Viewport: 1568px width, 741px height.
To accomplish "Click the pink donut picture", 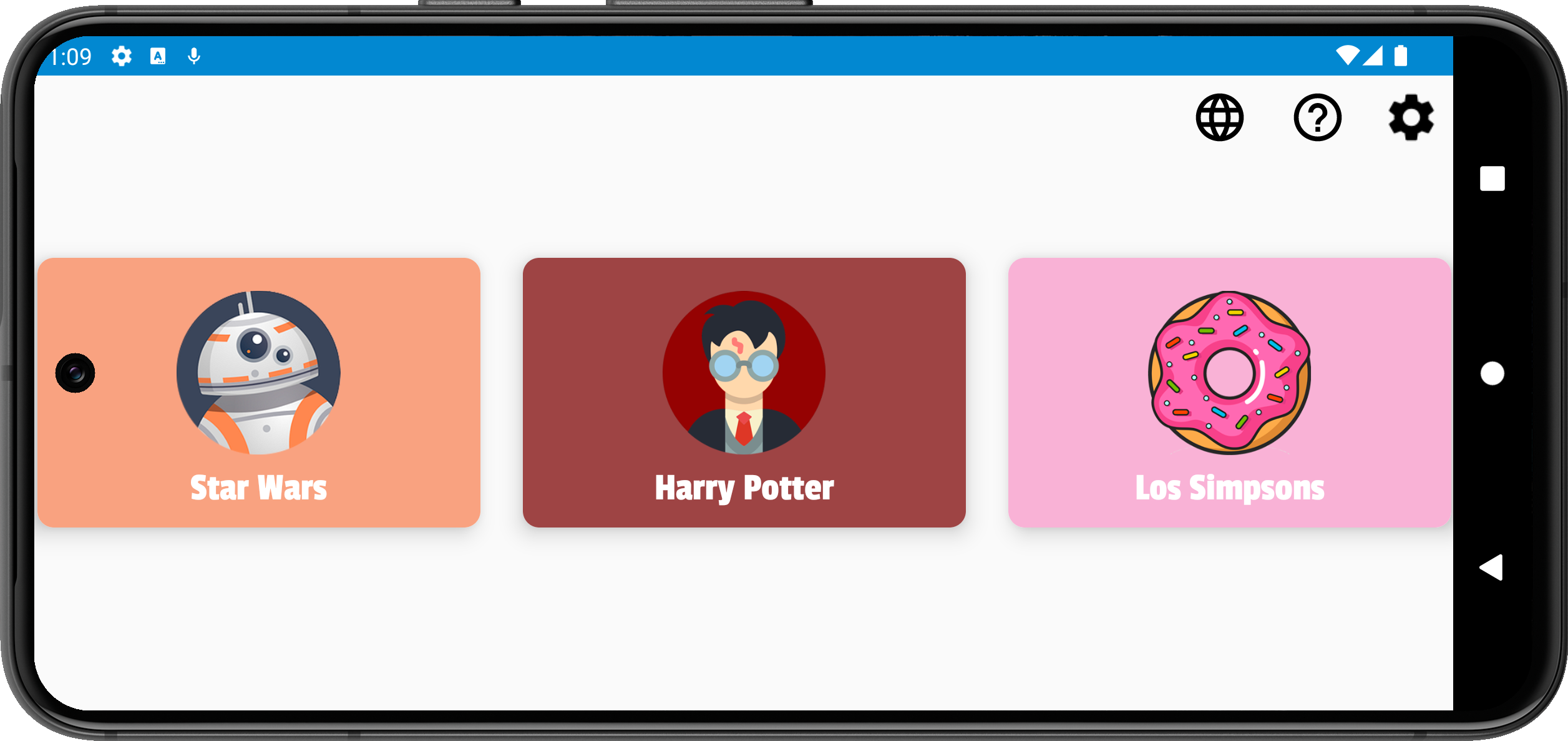I will [x=1229, y=373].
